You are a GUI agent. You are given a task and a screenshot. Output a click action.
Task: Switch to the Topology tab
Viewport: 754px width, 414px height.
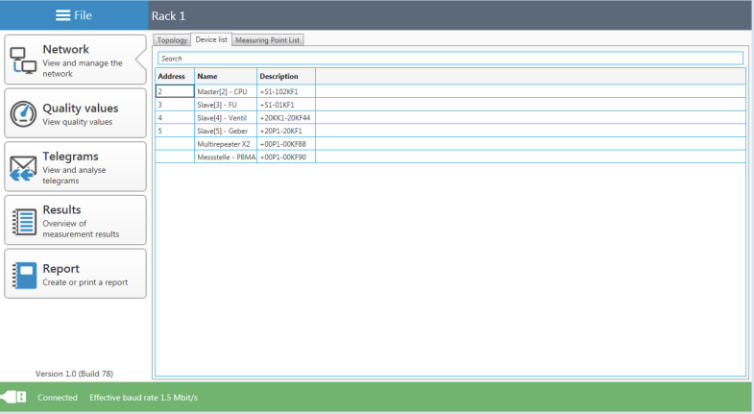coord(172,40)
